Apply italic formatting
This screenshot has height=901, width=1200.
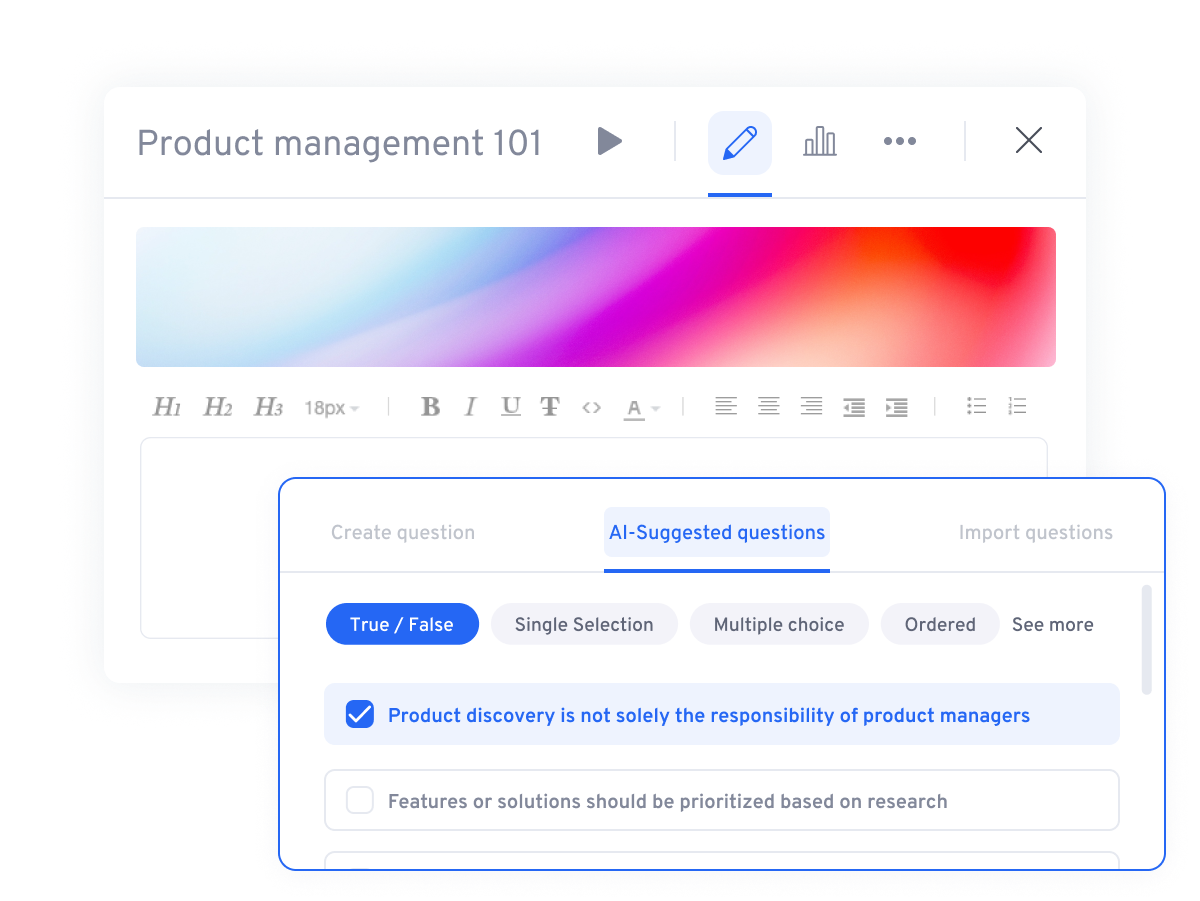tap(470, 406)
